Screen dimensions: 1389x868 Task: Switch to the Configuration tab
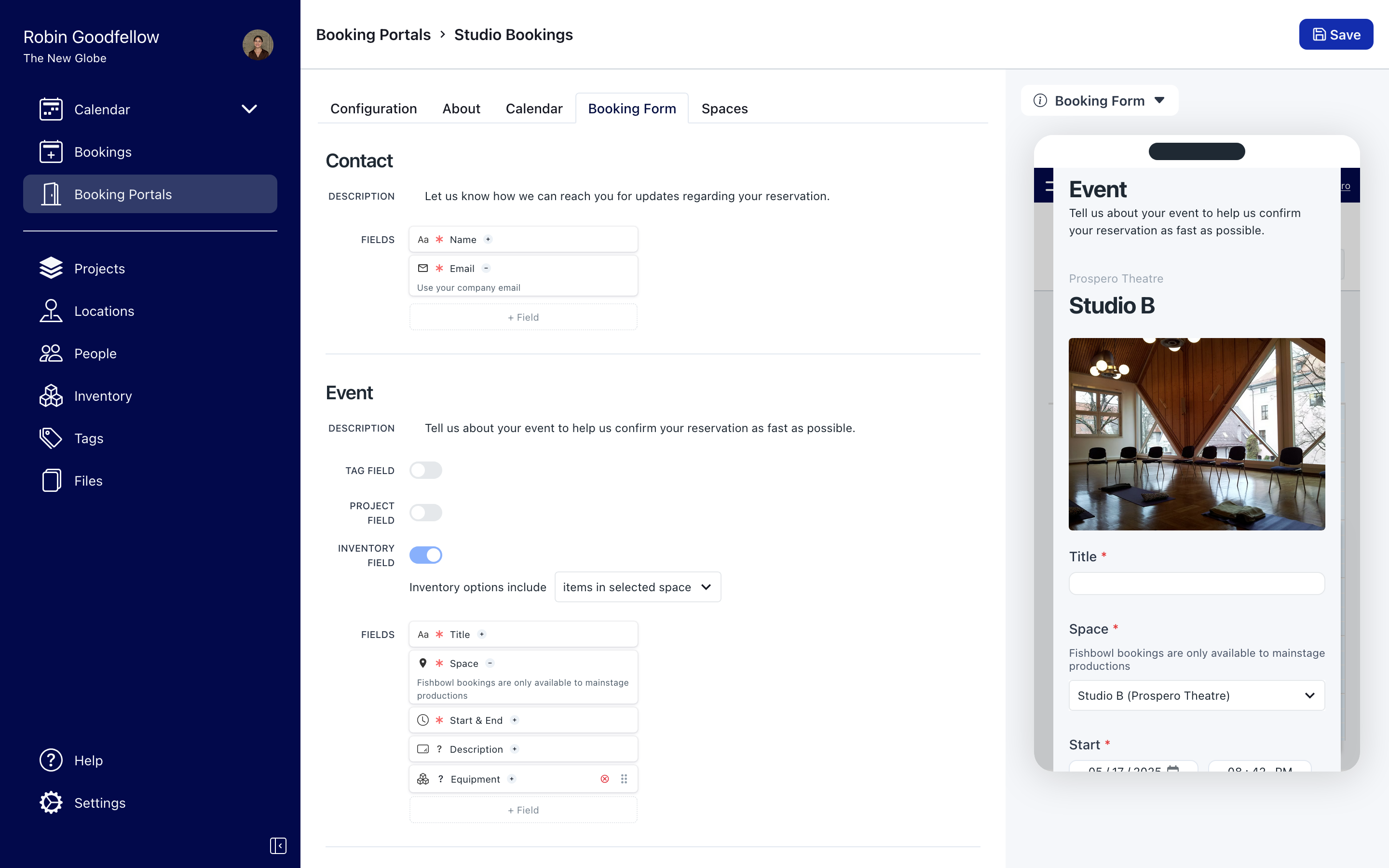point(373,108)
